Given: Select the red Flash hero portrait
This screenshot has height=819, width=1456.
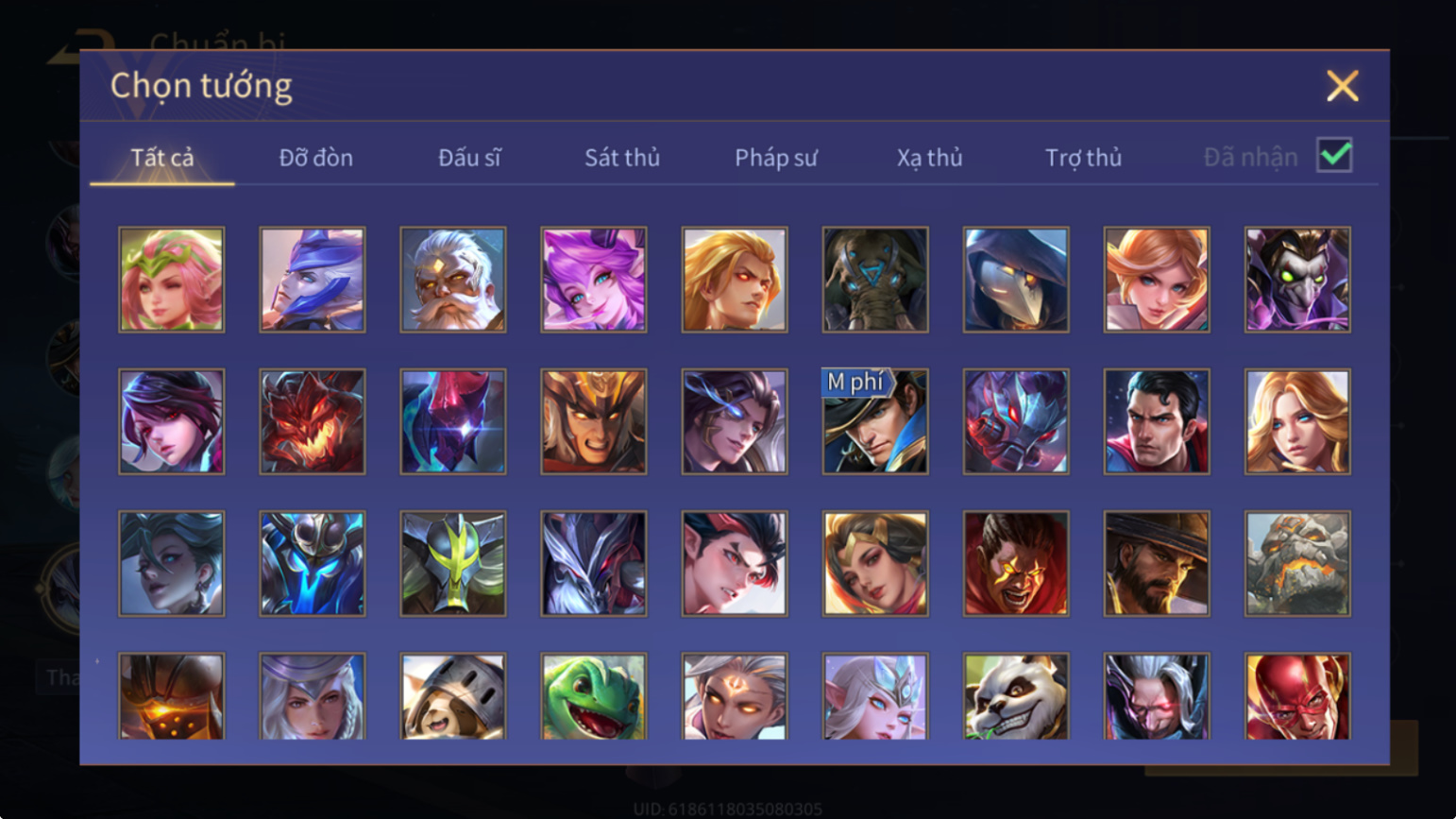Looking at the screenshot, I should pyautogui.click(x=1297, y=696).
